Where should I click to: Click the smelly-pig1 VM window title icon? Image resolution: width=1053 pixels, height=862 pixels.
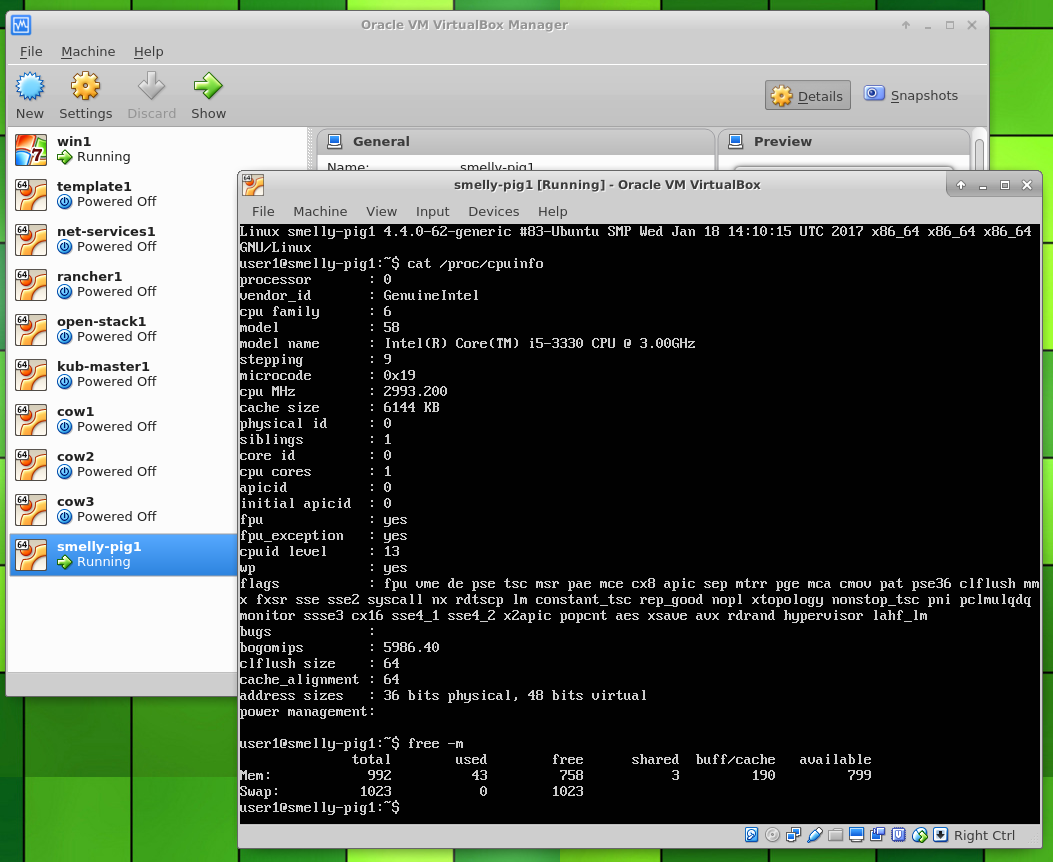253,185
